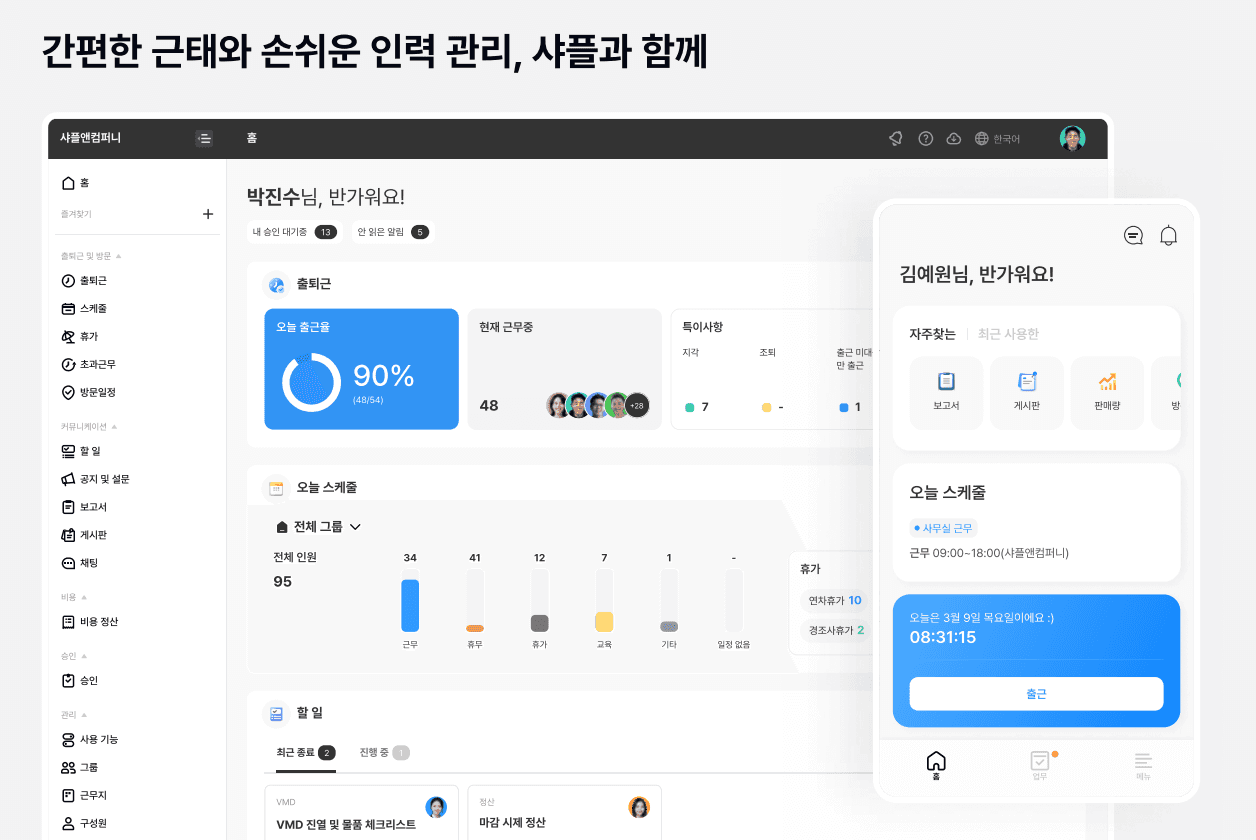Select the 자주찾는 tab in mobile app
This screenshot has height=840, width=1256.
click(x=932, y=334)
